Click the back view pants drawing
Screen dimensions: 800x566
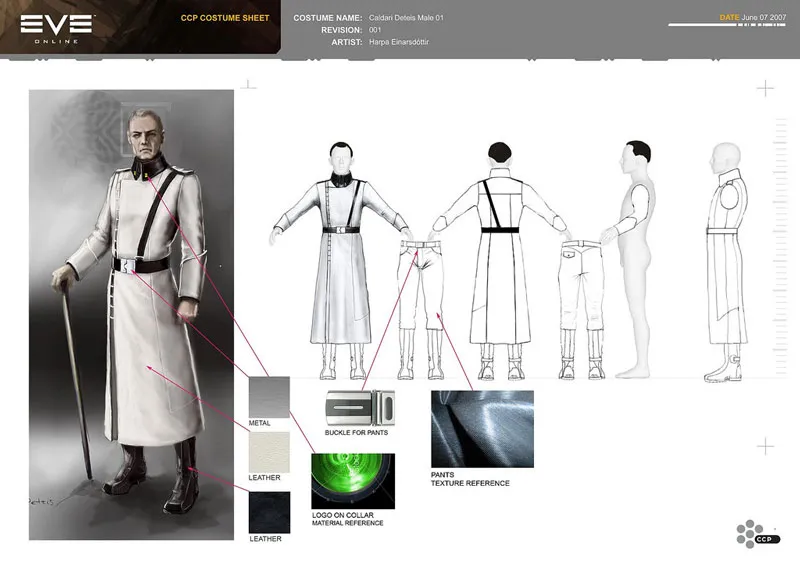click(582, 310)
